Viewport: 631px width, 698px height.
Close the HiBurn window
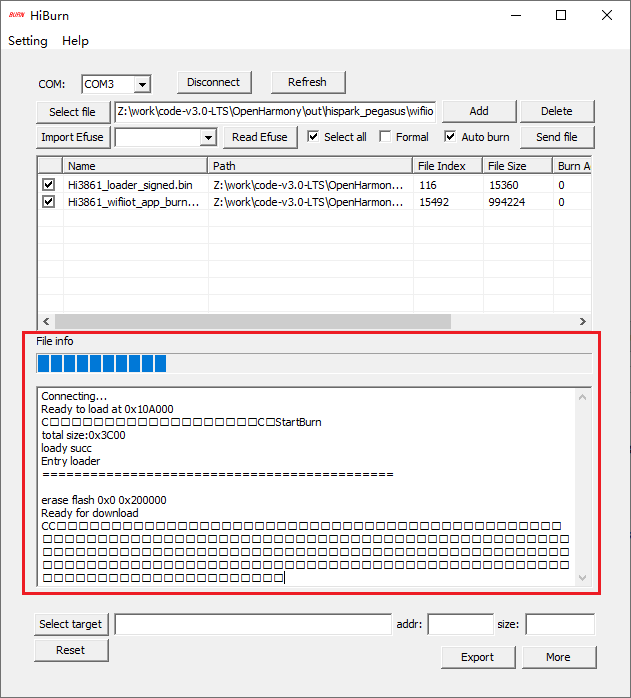coord(607,16)
